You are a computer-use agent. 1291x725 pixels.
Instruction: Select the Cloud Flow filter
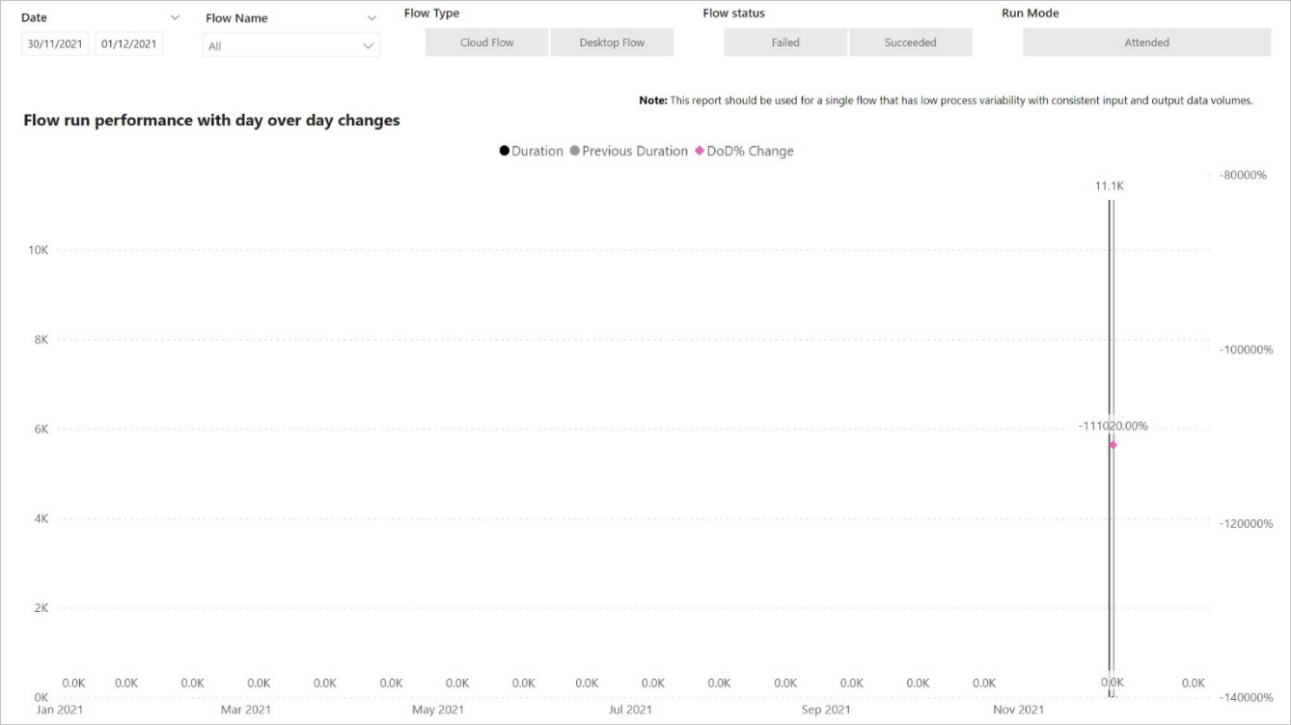pos(486,42)
